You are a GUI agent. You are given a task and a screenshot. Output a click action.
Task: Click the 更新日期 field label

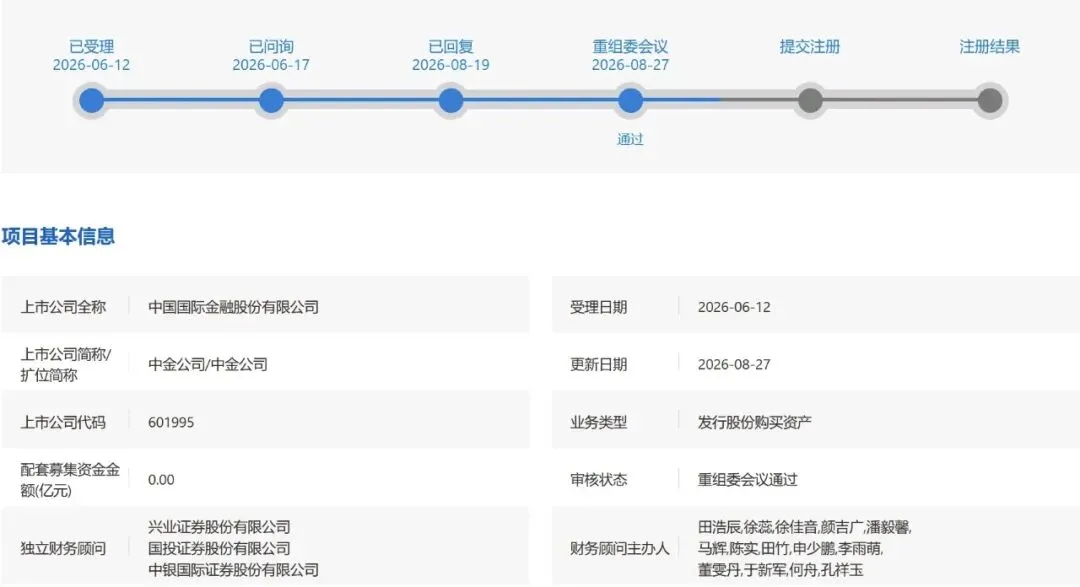coord(598,364)
